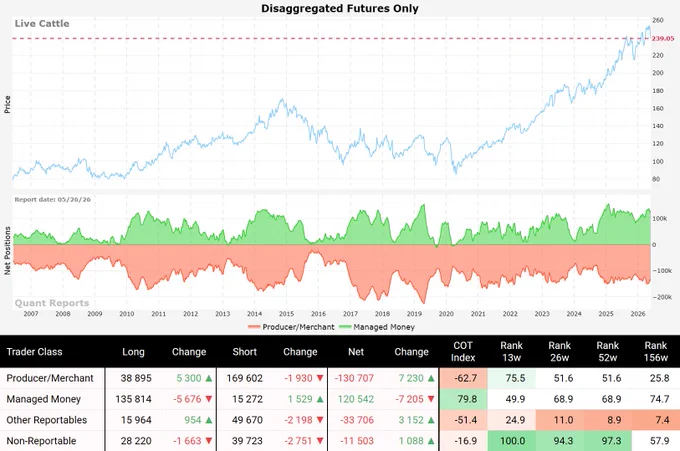The image size is (680, 451).
Task: Click Rank 52w cell 97.3
Action: point(608,441)
